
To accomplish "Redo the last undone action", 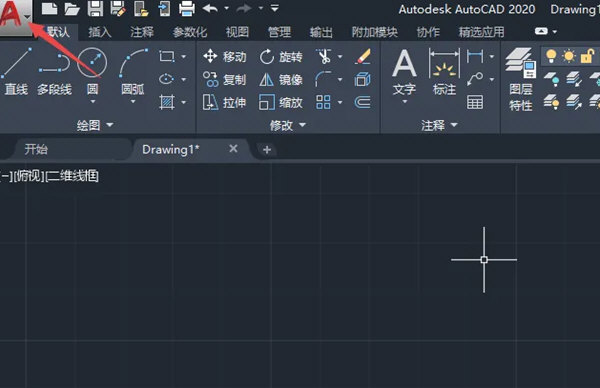I will tap(244, 8).
